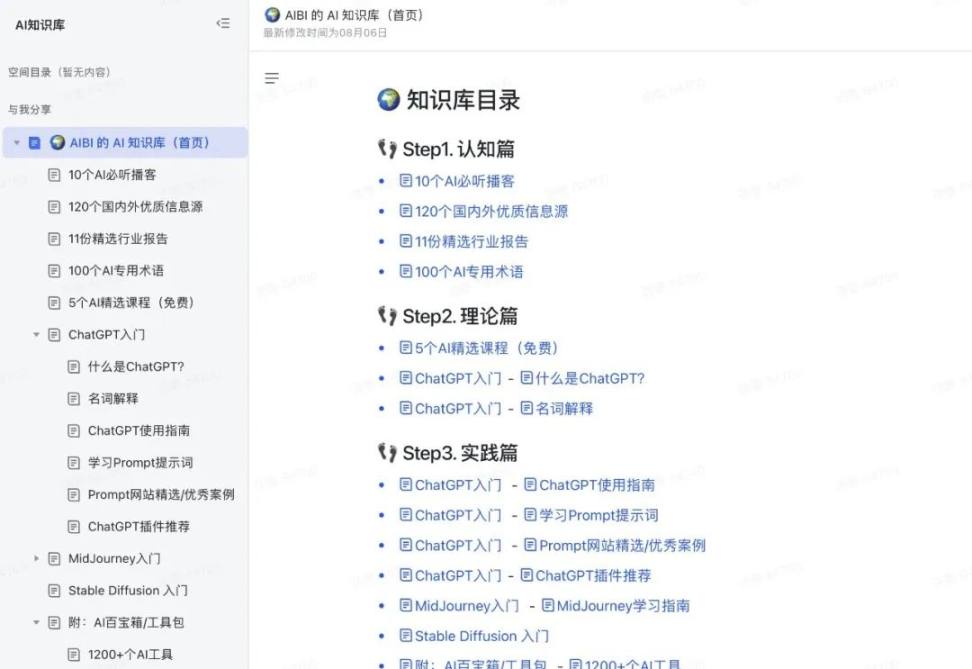Collapse the sidebar with the top-left collapse icon
This screenshot has height=669, width=972.
click(223, 24)
